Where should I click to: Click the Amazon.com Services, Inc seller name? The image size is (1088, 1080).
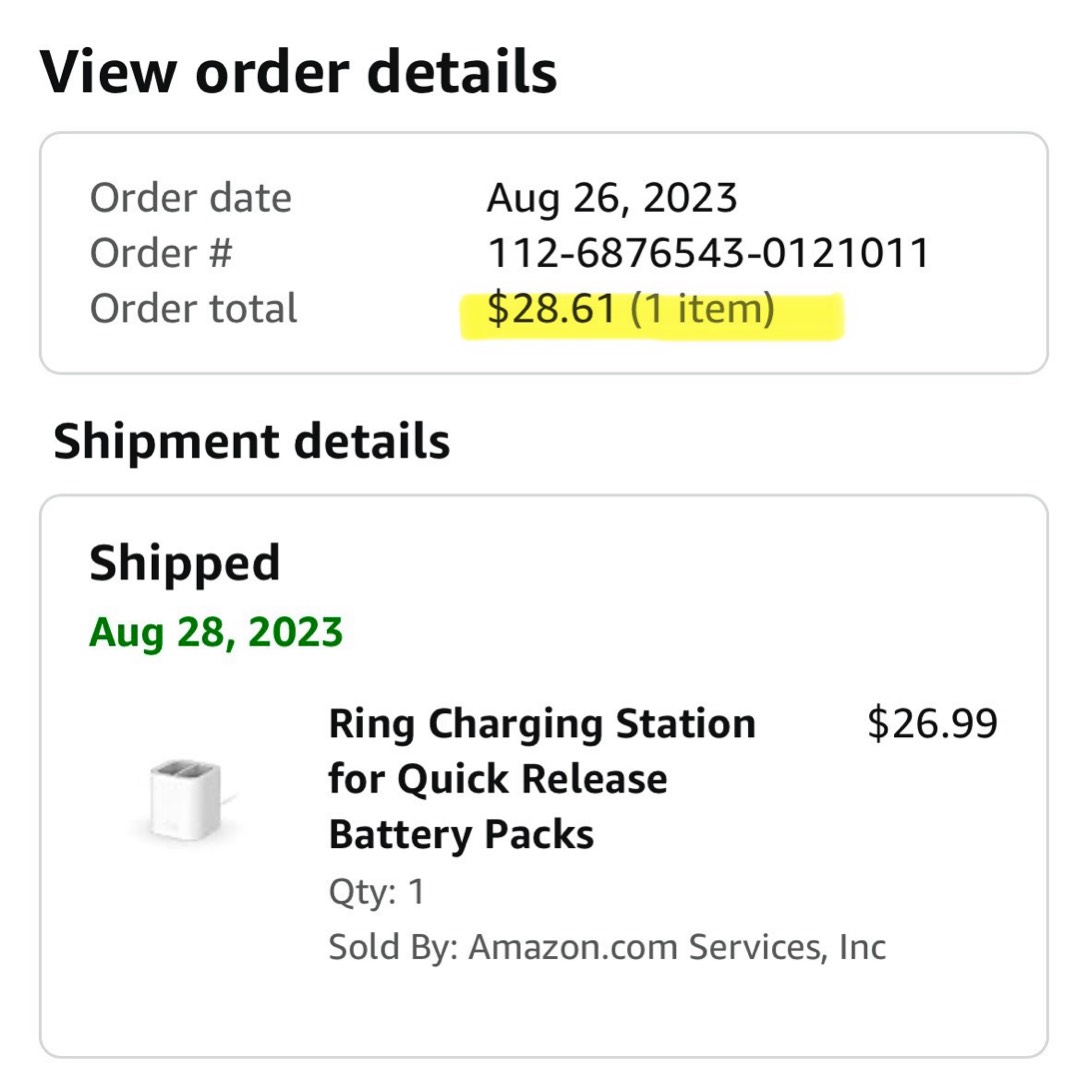[x=678, y=947]
